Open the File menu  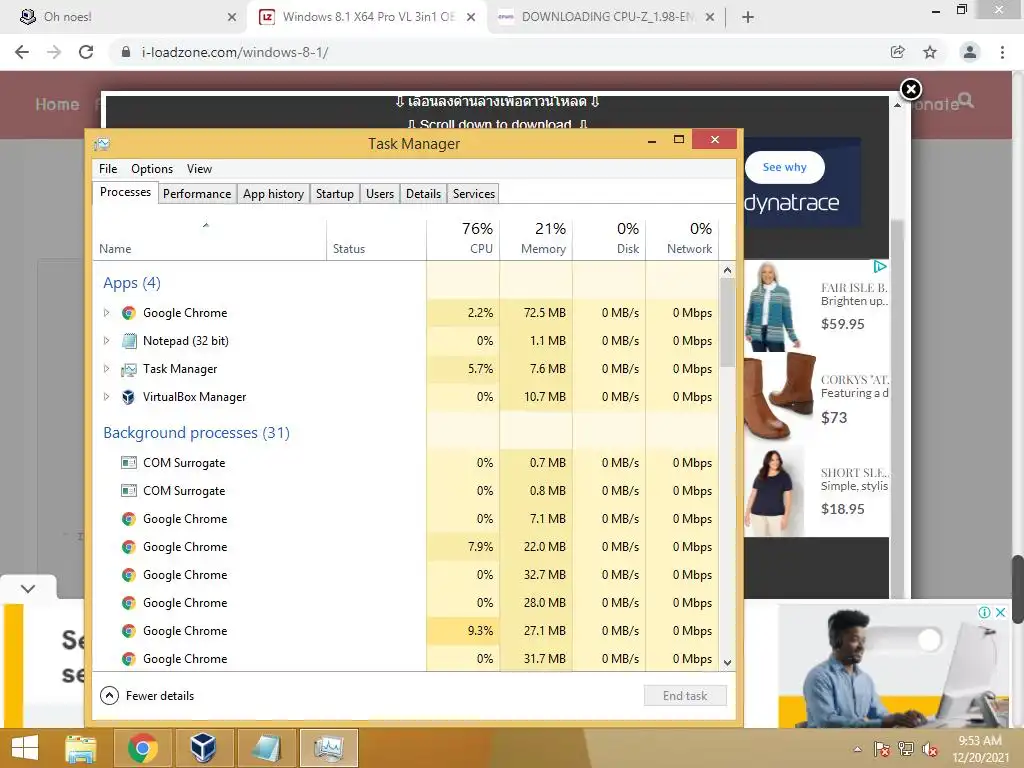[x=108, y=168]
